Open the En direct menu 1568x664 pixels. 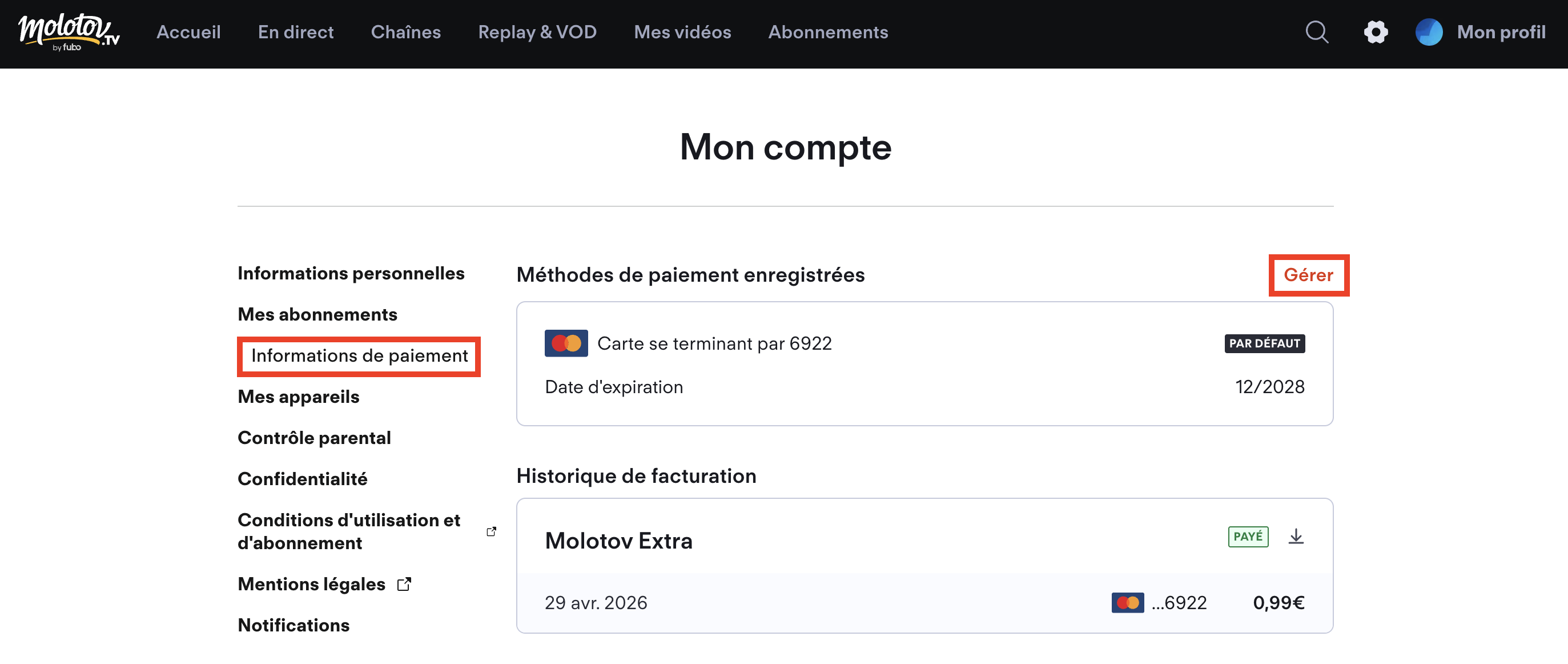296,33
